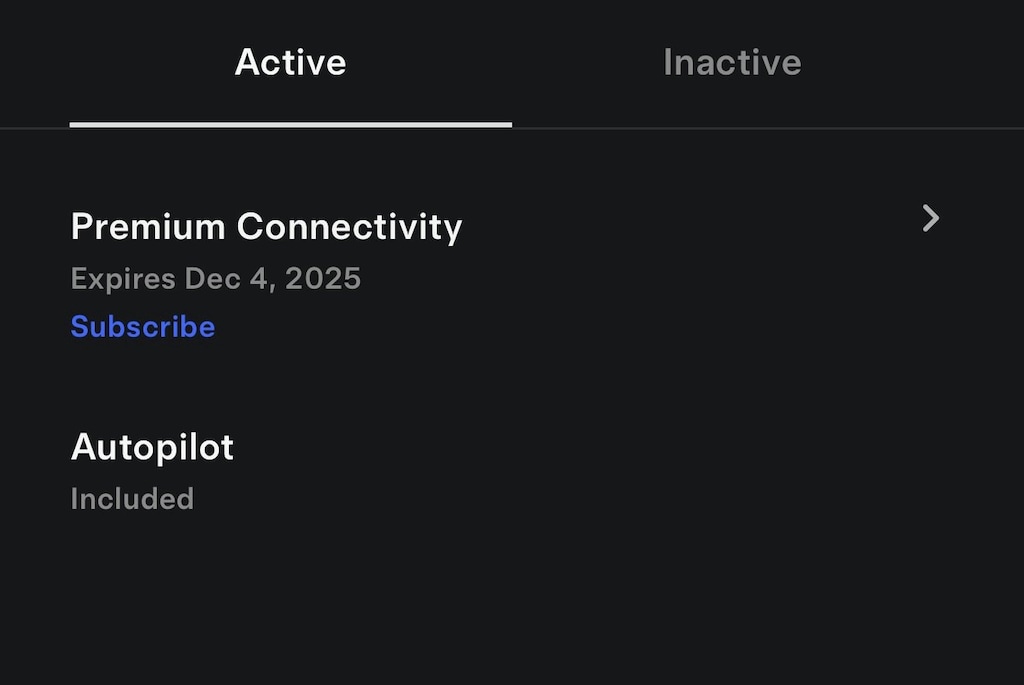
Task: Open the Premium Connectivity subscription title
Action: [266, 227]
